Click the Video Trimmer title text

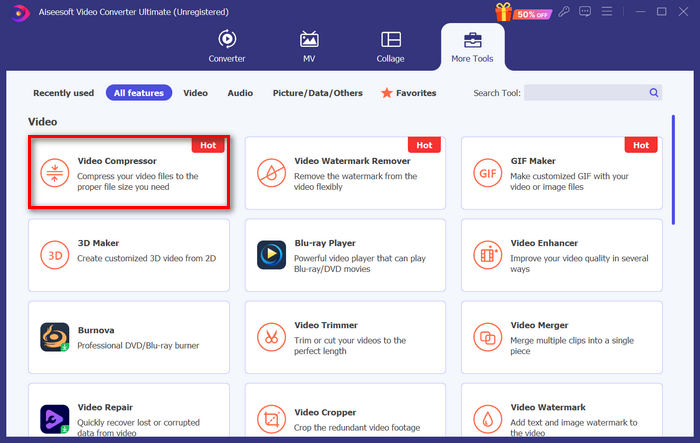(326, 325)
